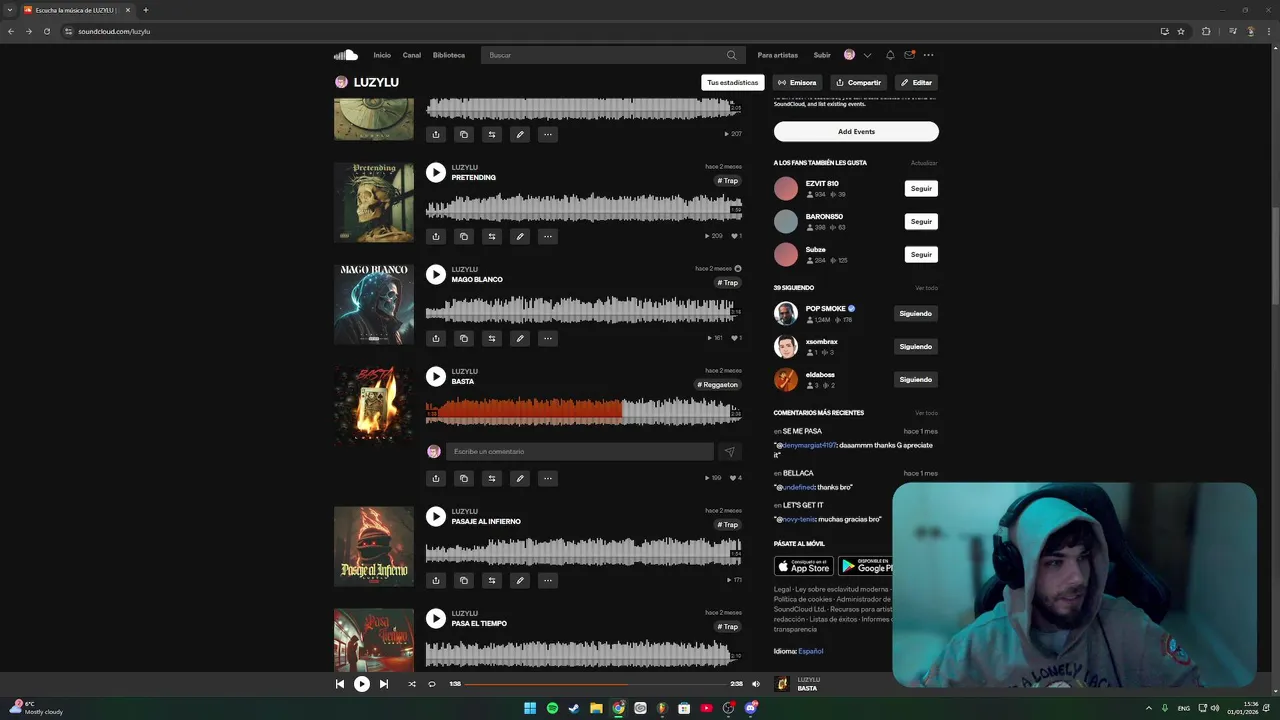Open more options for PRETENDING

548,236
